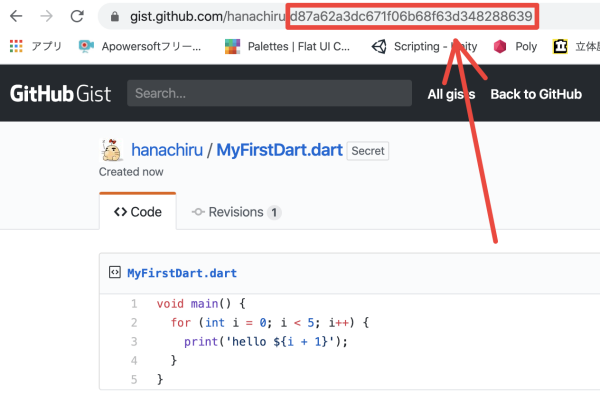Select the Code tab

pos(138,212)
